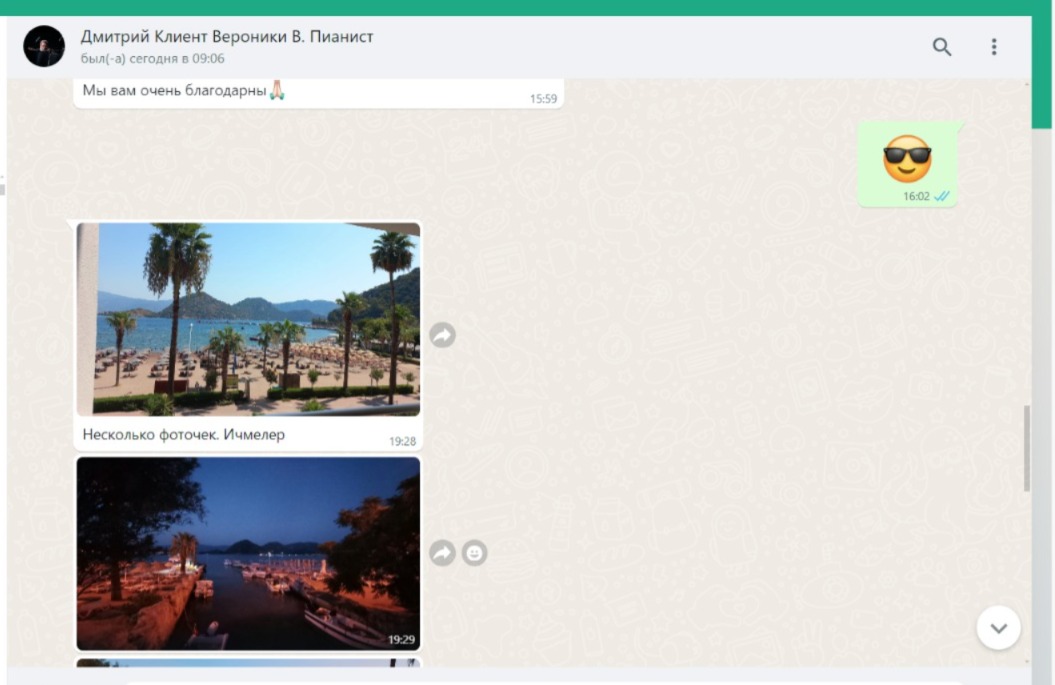React with emoji to the harbor photo
The height and width of the screenshot is (685, 1055).
[x=474, y=553]
